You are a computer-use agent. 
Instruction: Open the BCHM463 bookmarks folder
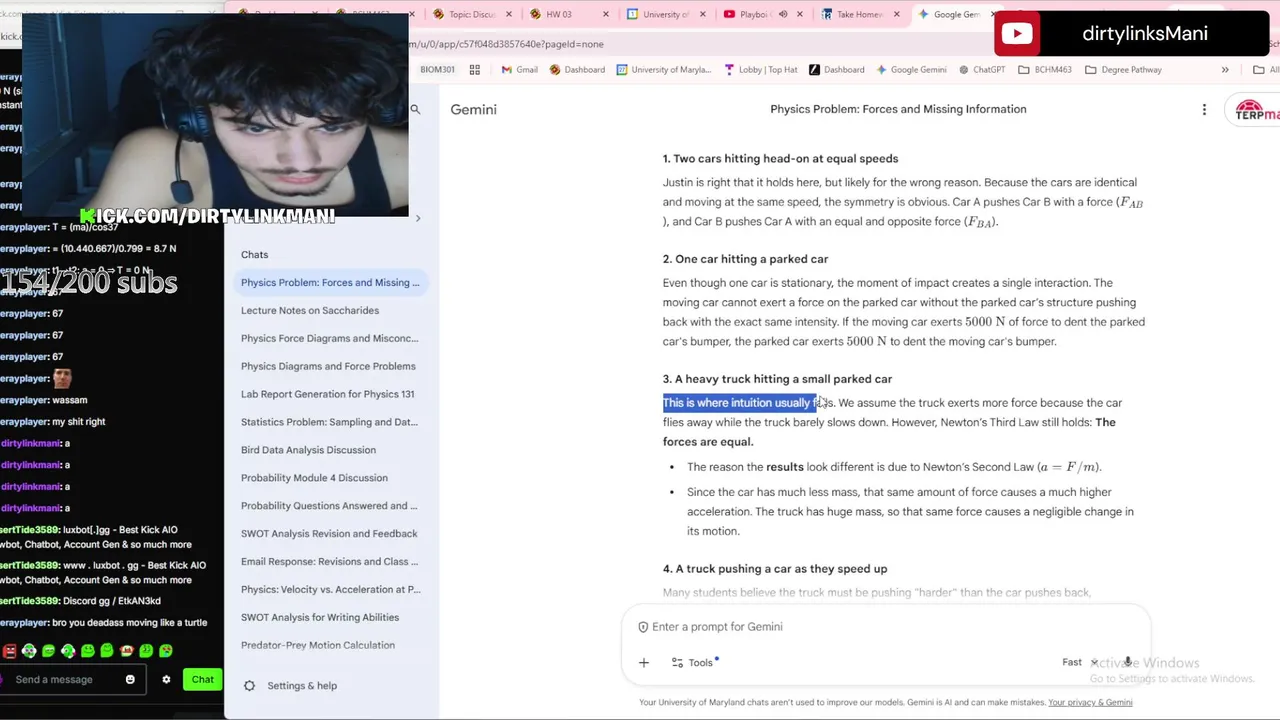[x=1045, y=70]
